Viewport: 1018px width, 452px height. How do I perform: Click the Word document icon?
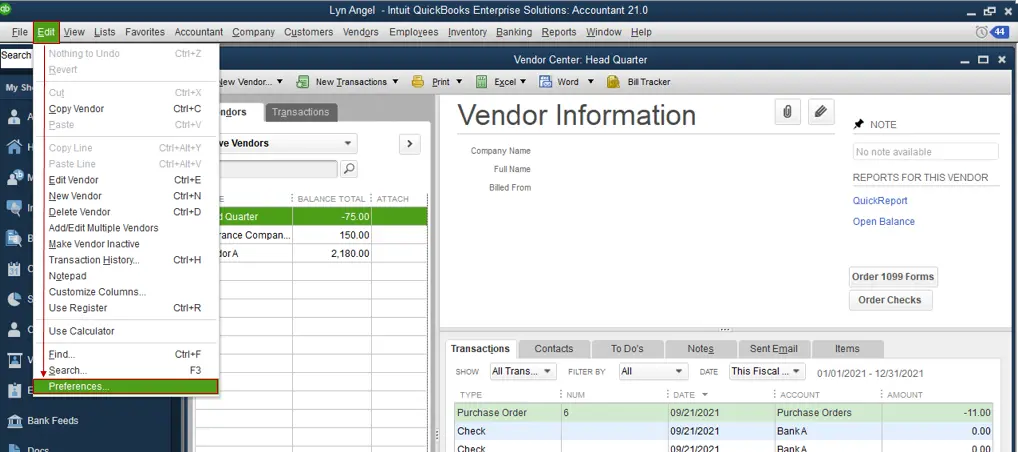tap(545, 82)
